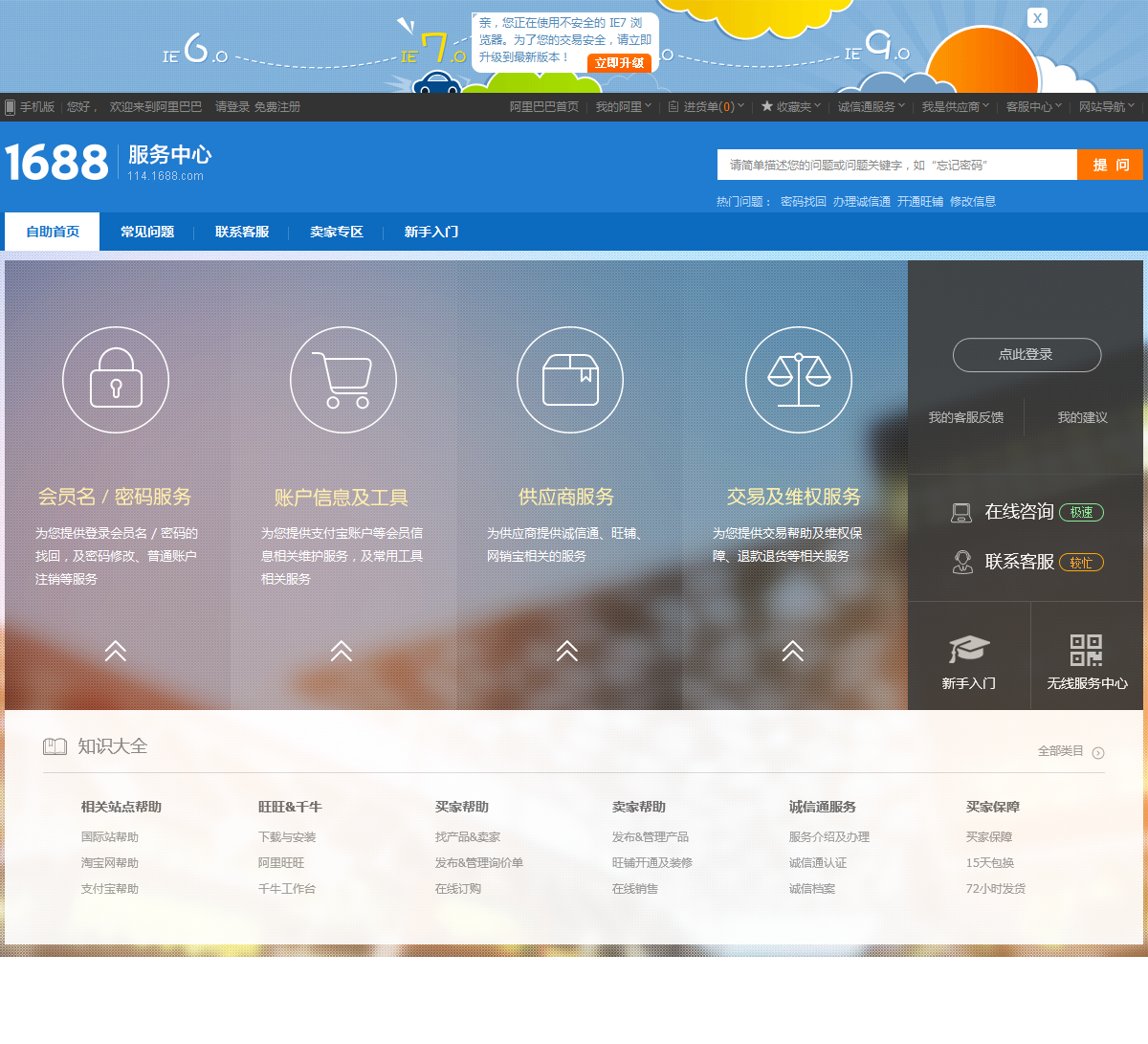Open the 诚信通认证 link
This screenshot has height=1044, width=1148.
click(818, 863)
